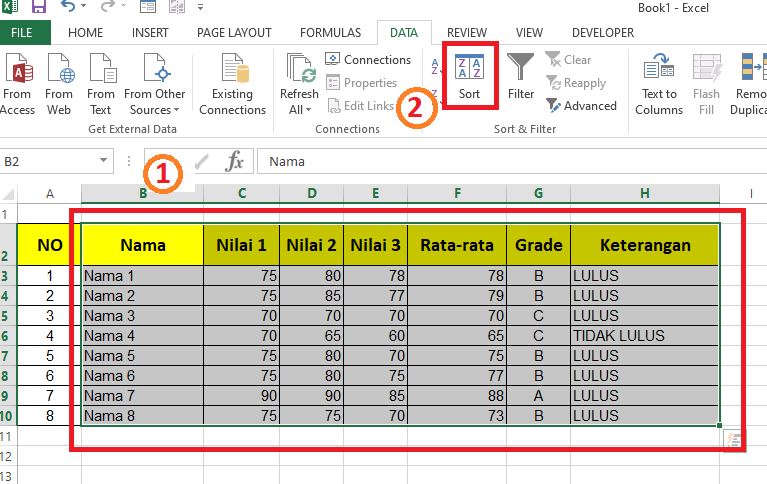The image size is (767, 484).
Task: Click the Undo arrow icon
Action: [x=68, y=6]
